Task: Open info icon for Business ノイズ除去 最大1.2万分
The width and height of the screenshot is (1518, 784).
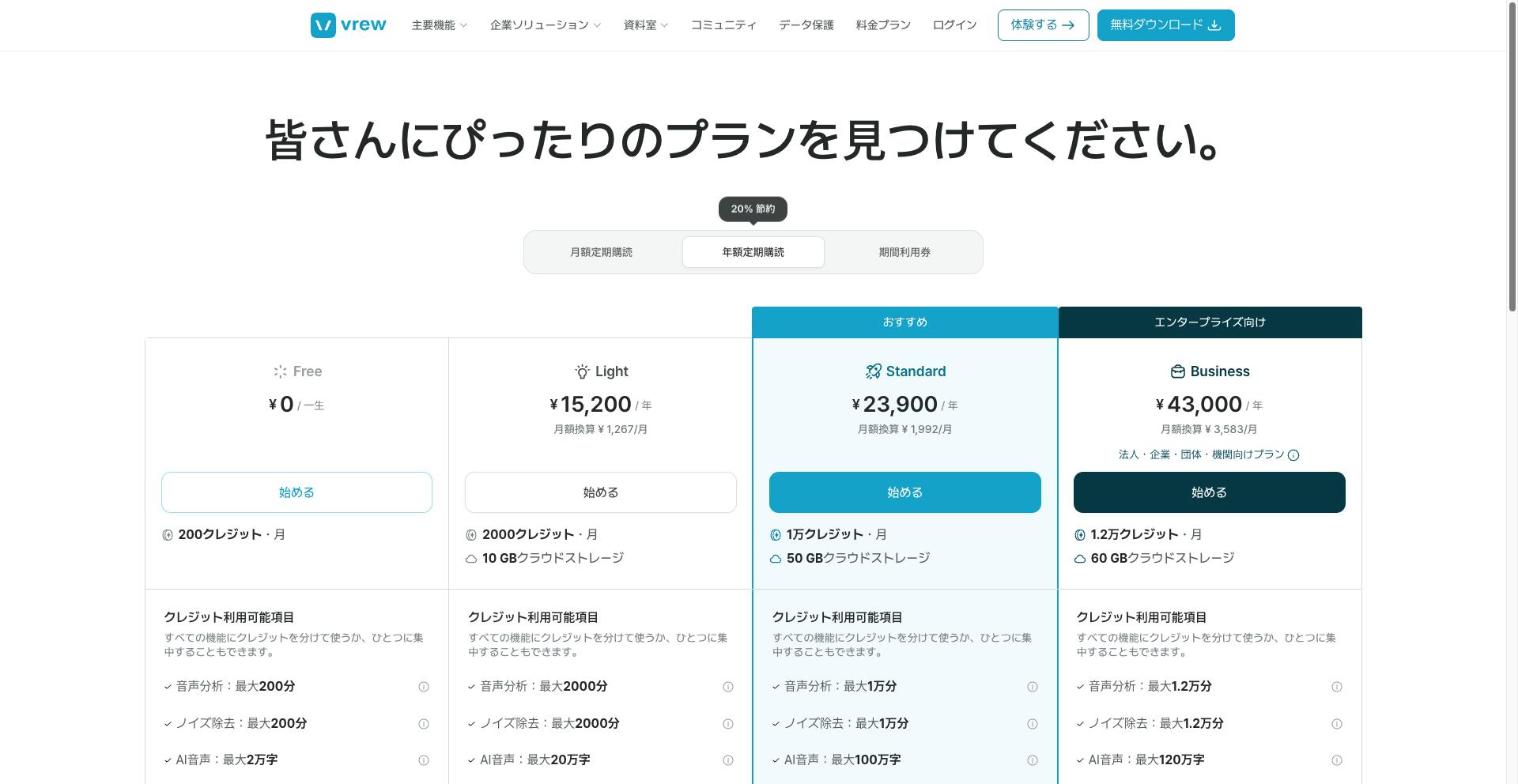Action: 1336,724
